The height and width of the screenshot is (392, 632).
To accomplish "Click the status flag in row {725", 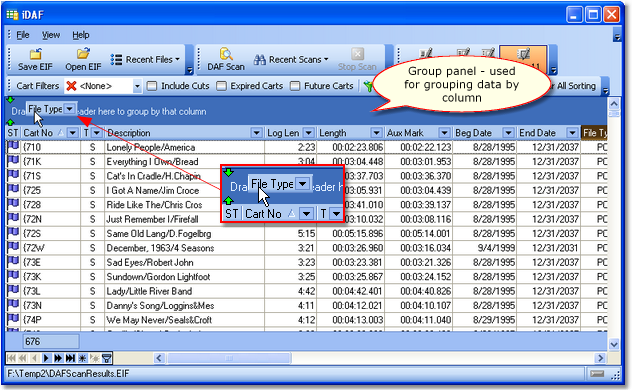I will click(x=13, y=190).
